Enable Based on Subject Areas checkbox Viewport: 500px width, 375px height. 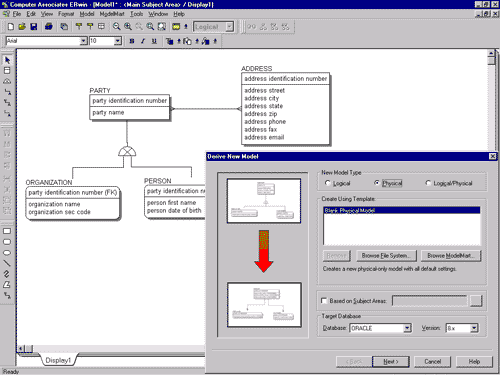pyautogui.click(x=324, y=301)
